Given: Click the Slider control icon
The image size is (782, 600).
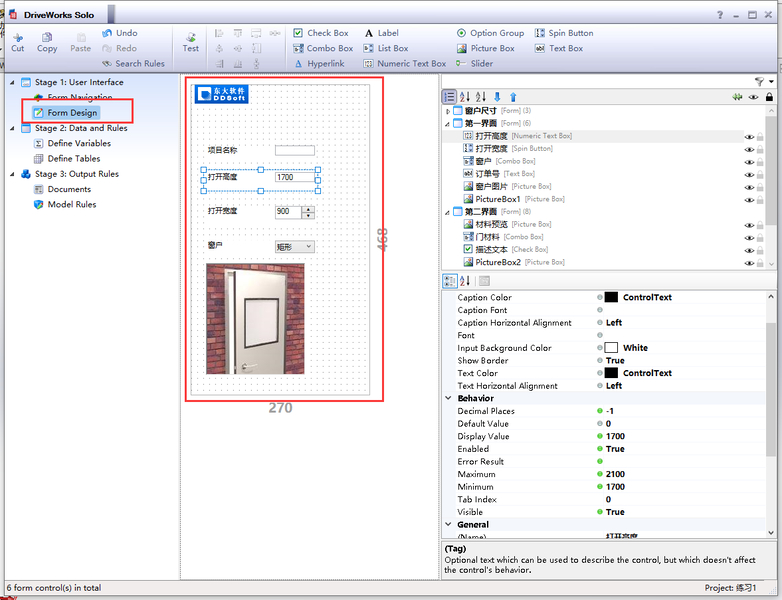Looking at the screenshot, I should [x=461, y=63].
